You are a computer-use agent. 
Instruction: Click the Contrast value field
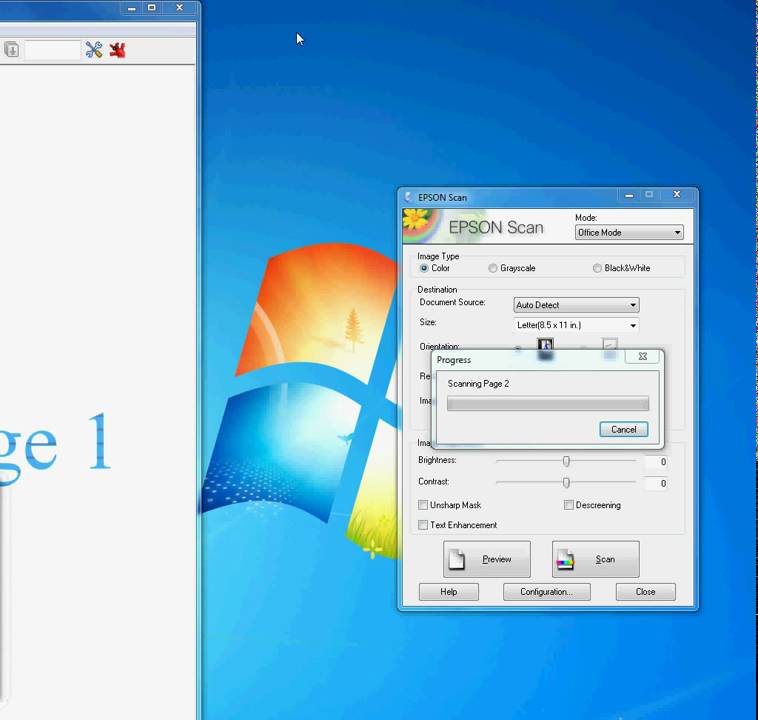coord(656,484)
